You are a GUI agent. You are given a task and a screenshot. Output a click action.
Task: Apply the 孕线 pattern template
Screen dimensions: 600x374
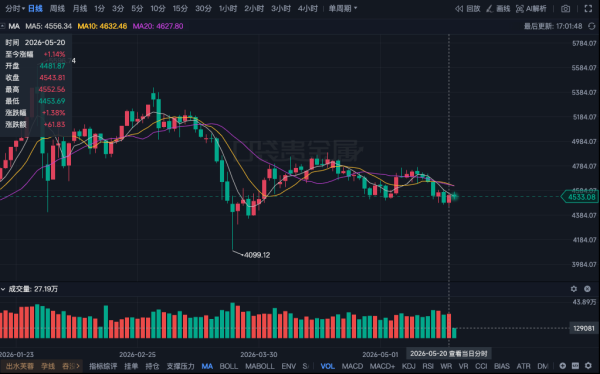tap(48, 366)
